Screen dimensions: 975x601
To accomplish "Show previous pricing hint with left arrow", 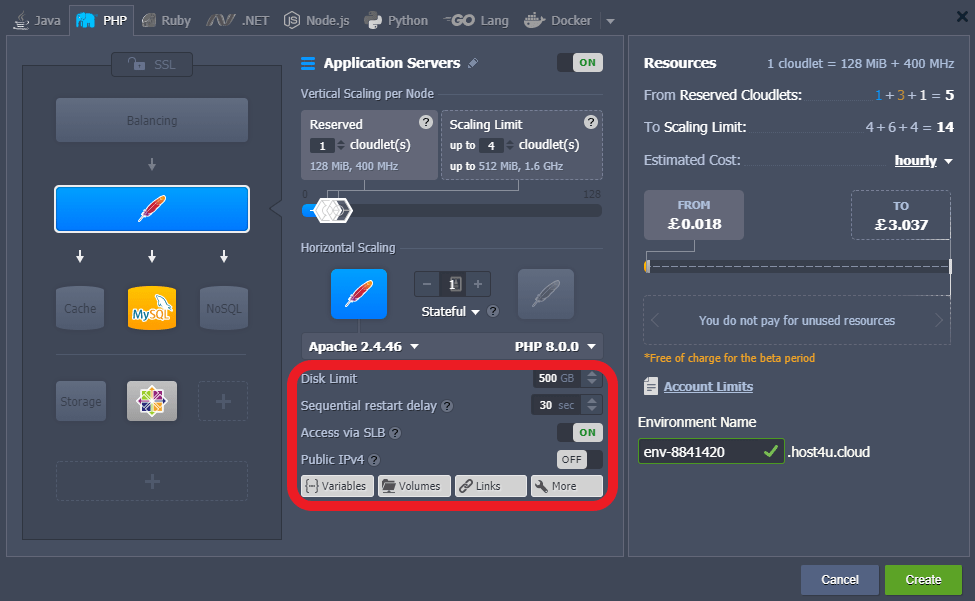I will [655, 321].
